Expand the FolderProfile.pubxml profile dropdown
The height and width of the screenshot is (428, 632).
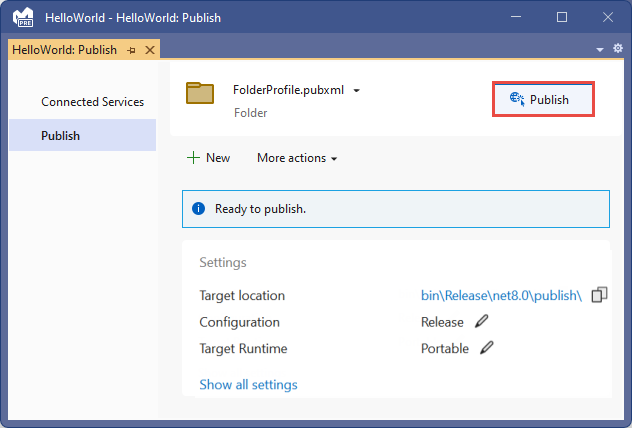click(x=356, y=90)
